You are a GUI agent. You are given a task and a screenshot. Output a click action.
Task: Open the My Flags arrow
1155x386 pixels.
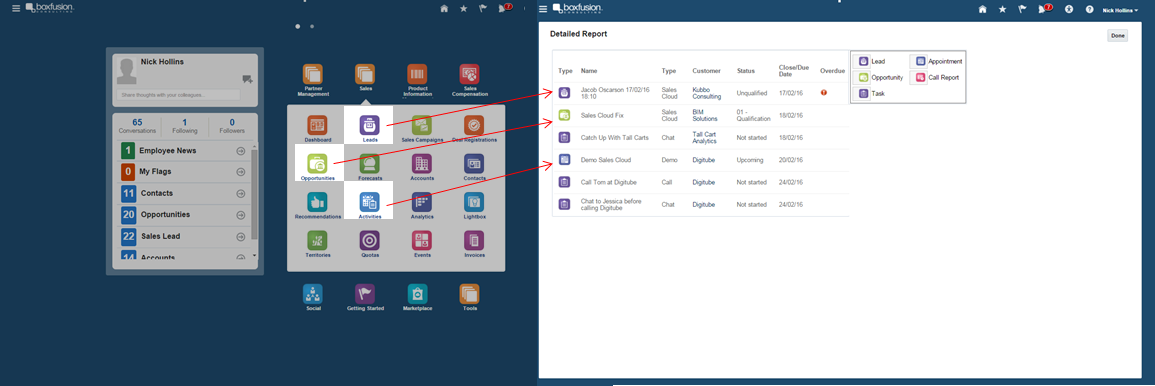point(240,172)
